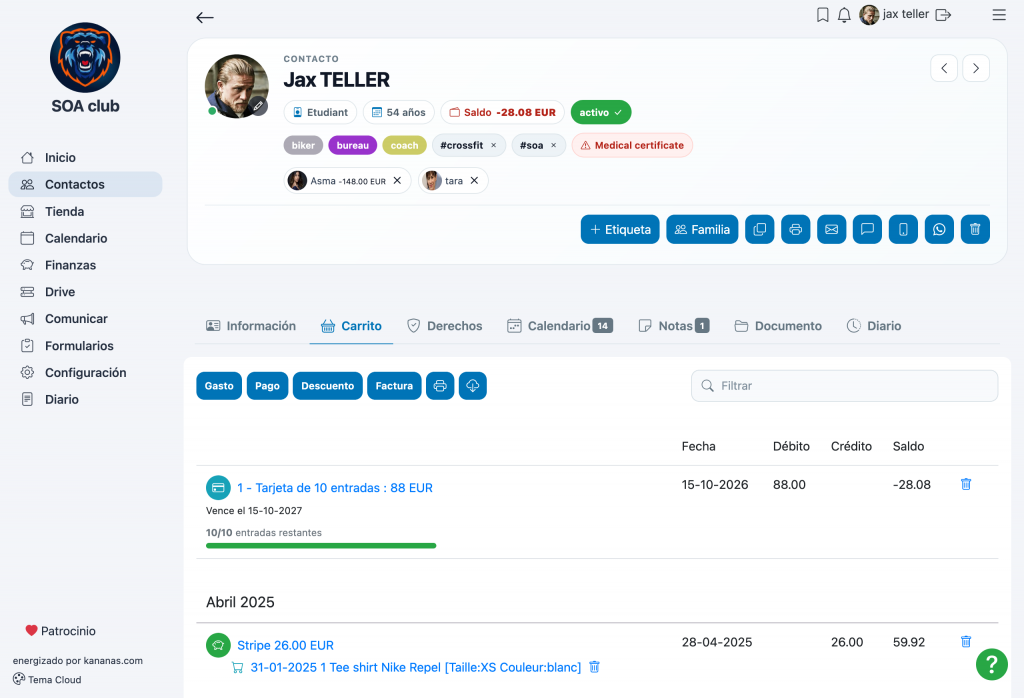1024x698 pixels.
Task: Click the Familia button
Action: click(702, 229)
